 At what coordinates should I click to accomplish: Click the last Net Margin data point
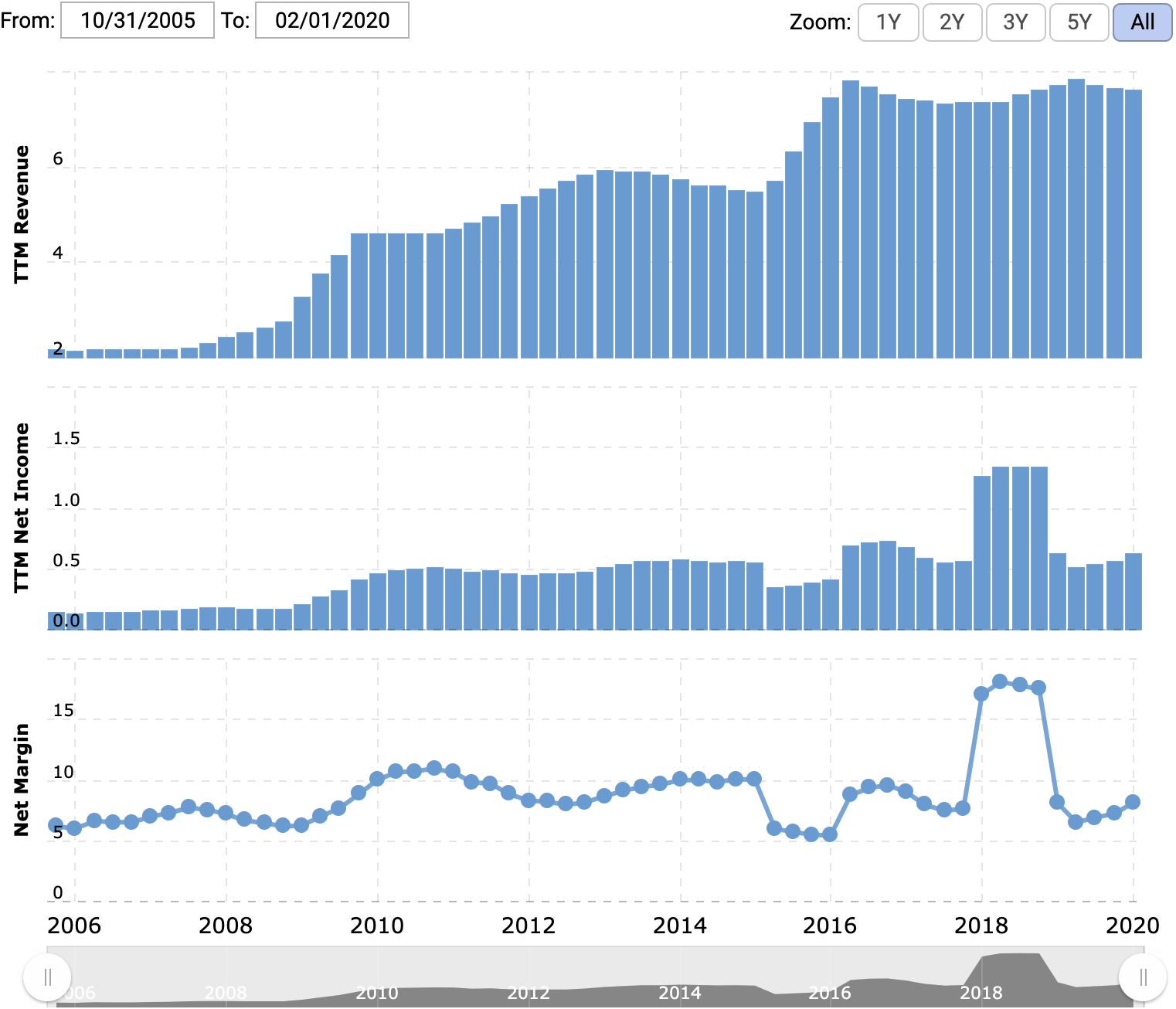(1133, 802)
